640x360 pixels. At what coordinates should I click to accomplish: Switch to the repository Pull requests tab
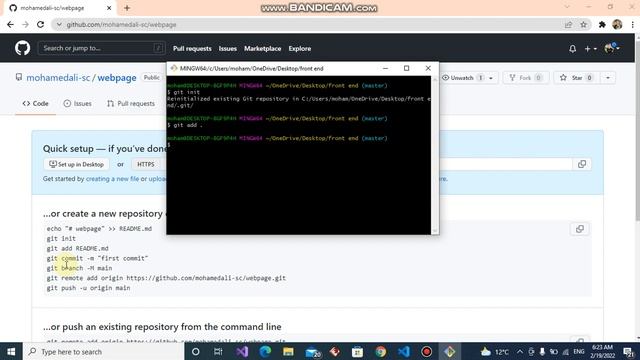click(x=131, y=104)
